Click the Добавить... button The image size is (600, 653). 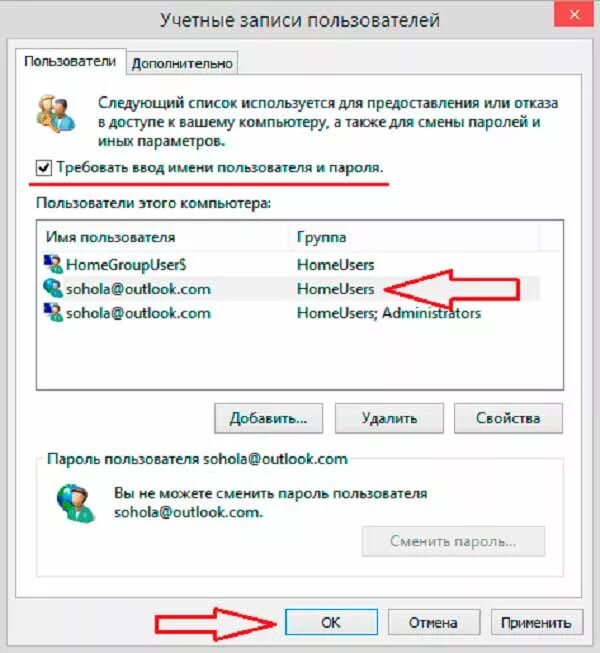point(269,418)
